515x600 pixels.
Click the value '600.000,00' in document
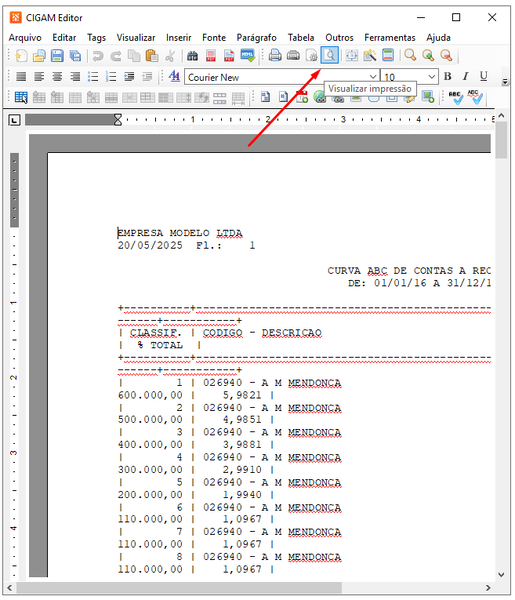150,395
